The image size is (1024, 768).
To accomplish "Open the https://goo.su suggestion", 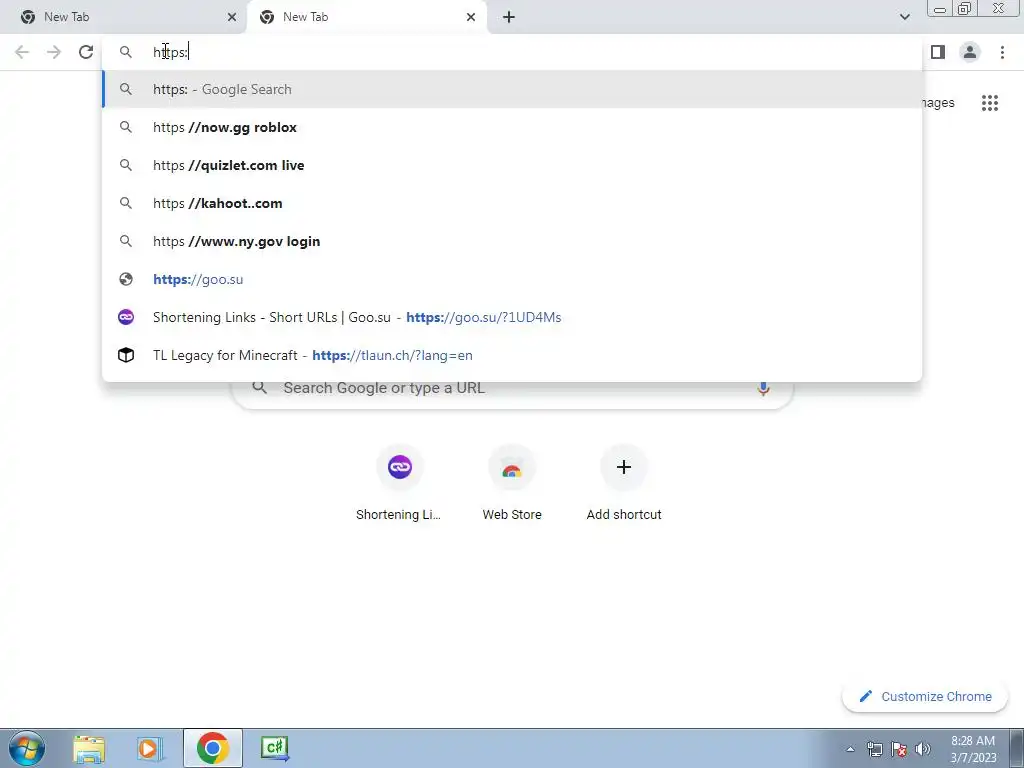I will tap(512, 279).
